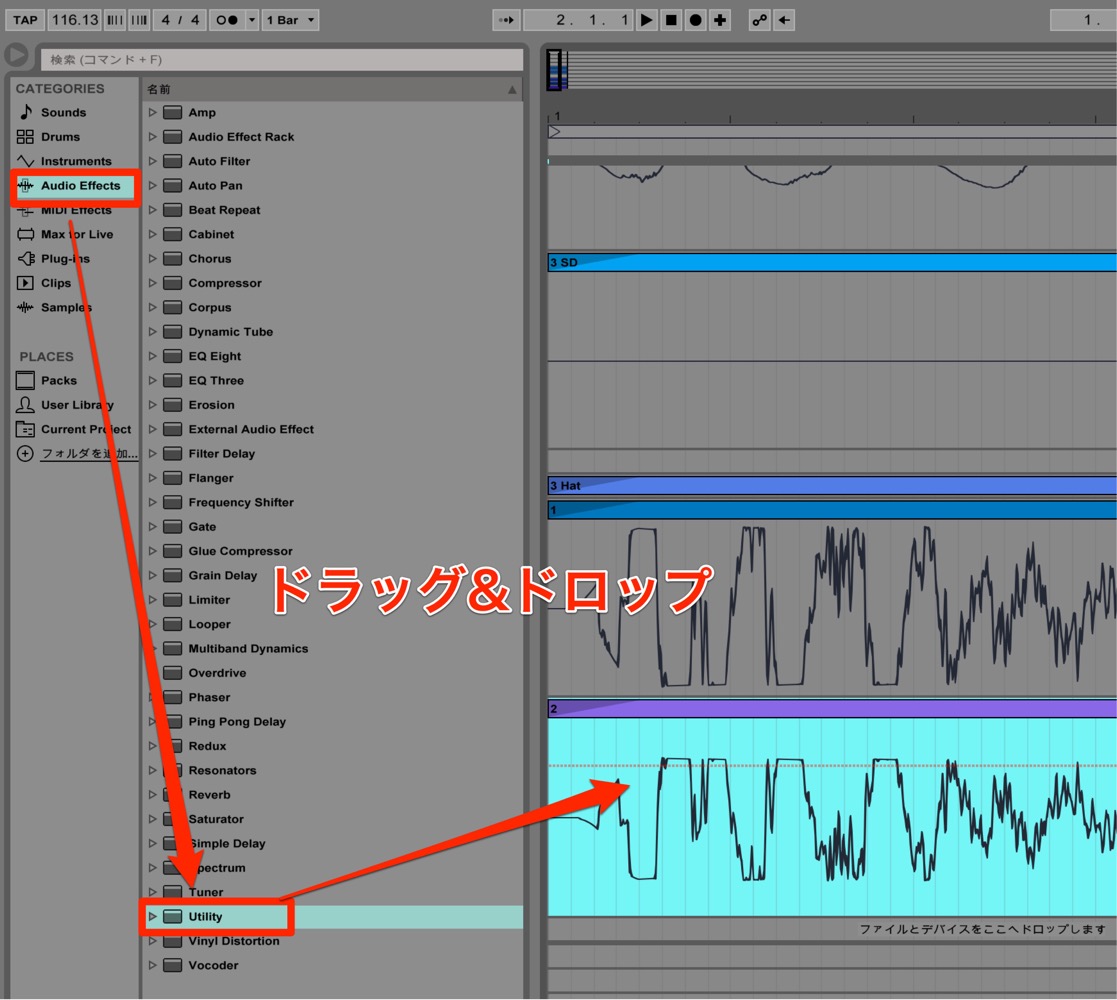
Task: Select the Instruments category
Action: (74, 161)
